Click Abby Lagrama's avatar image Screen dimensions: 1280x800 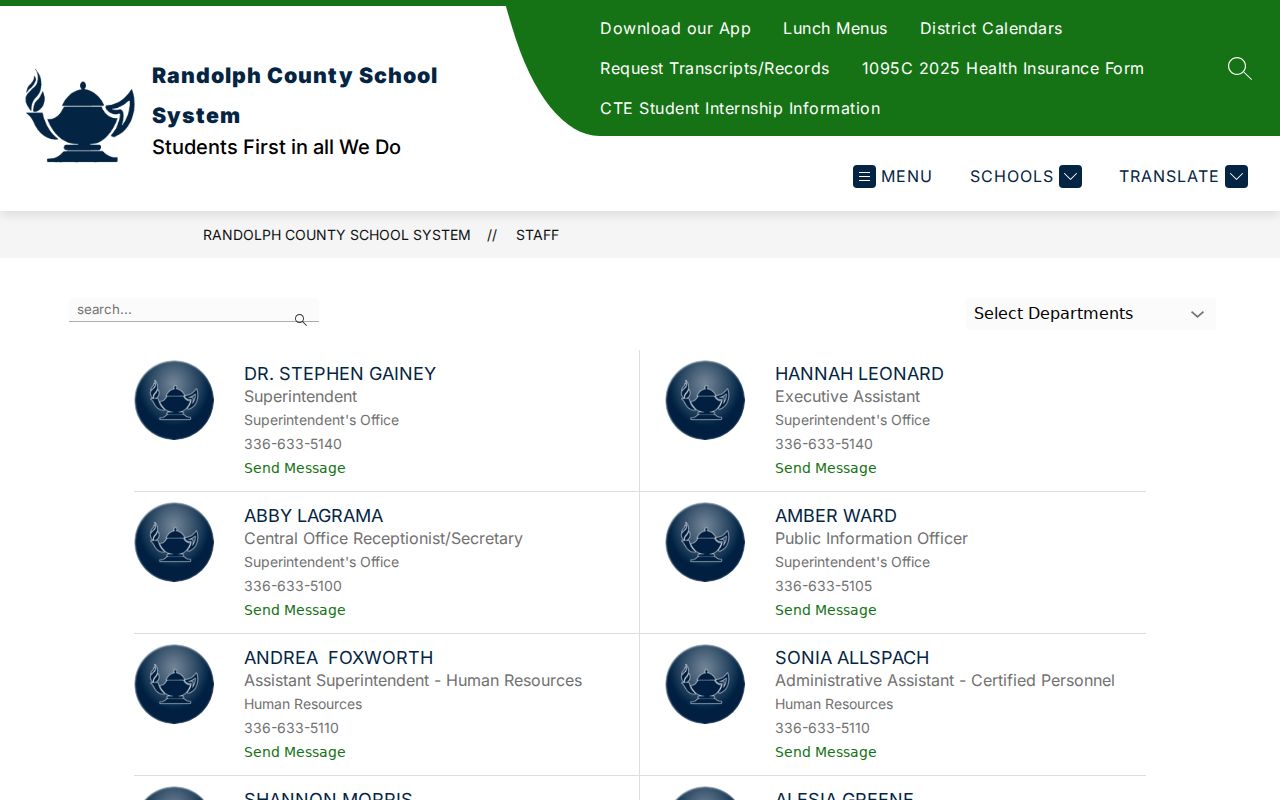click(174, 542)
